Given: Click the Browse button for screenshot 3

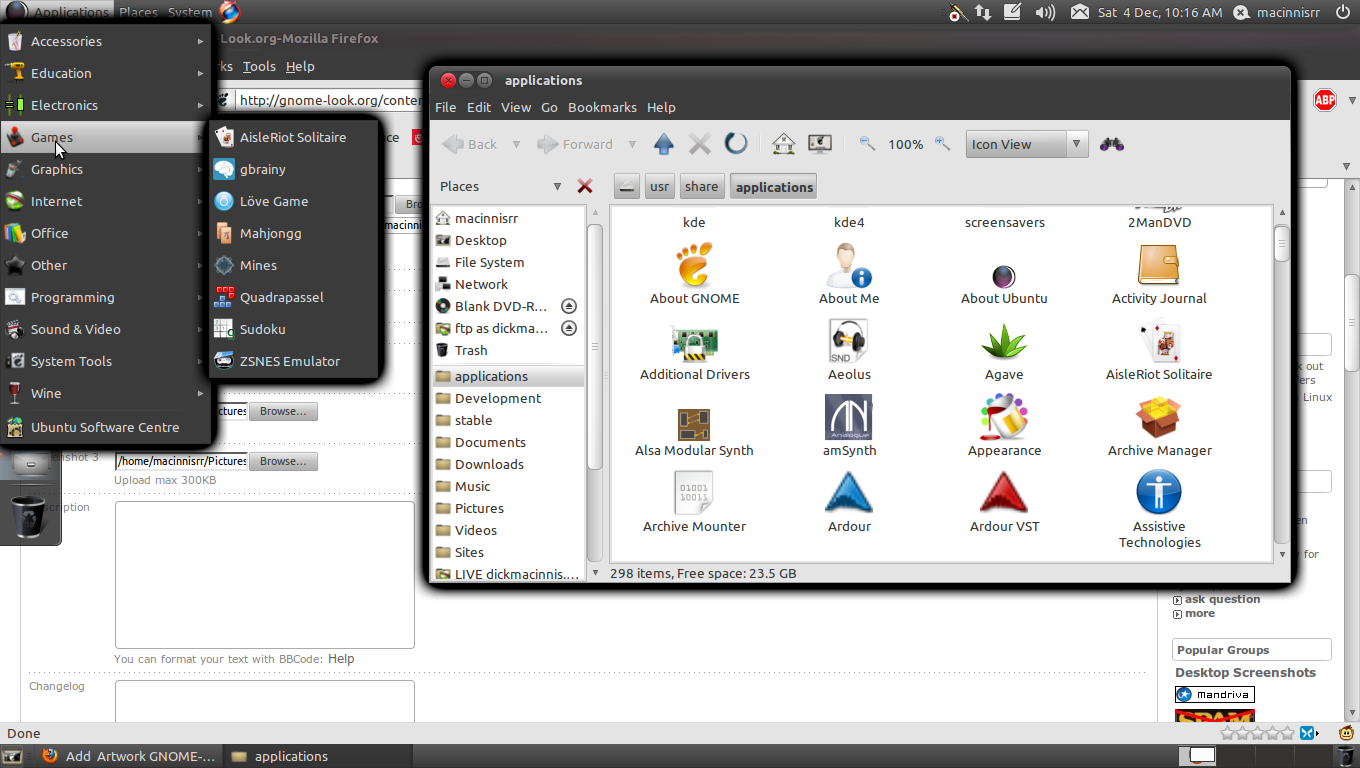Looking at the screenshot, I should coord(284,461).
